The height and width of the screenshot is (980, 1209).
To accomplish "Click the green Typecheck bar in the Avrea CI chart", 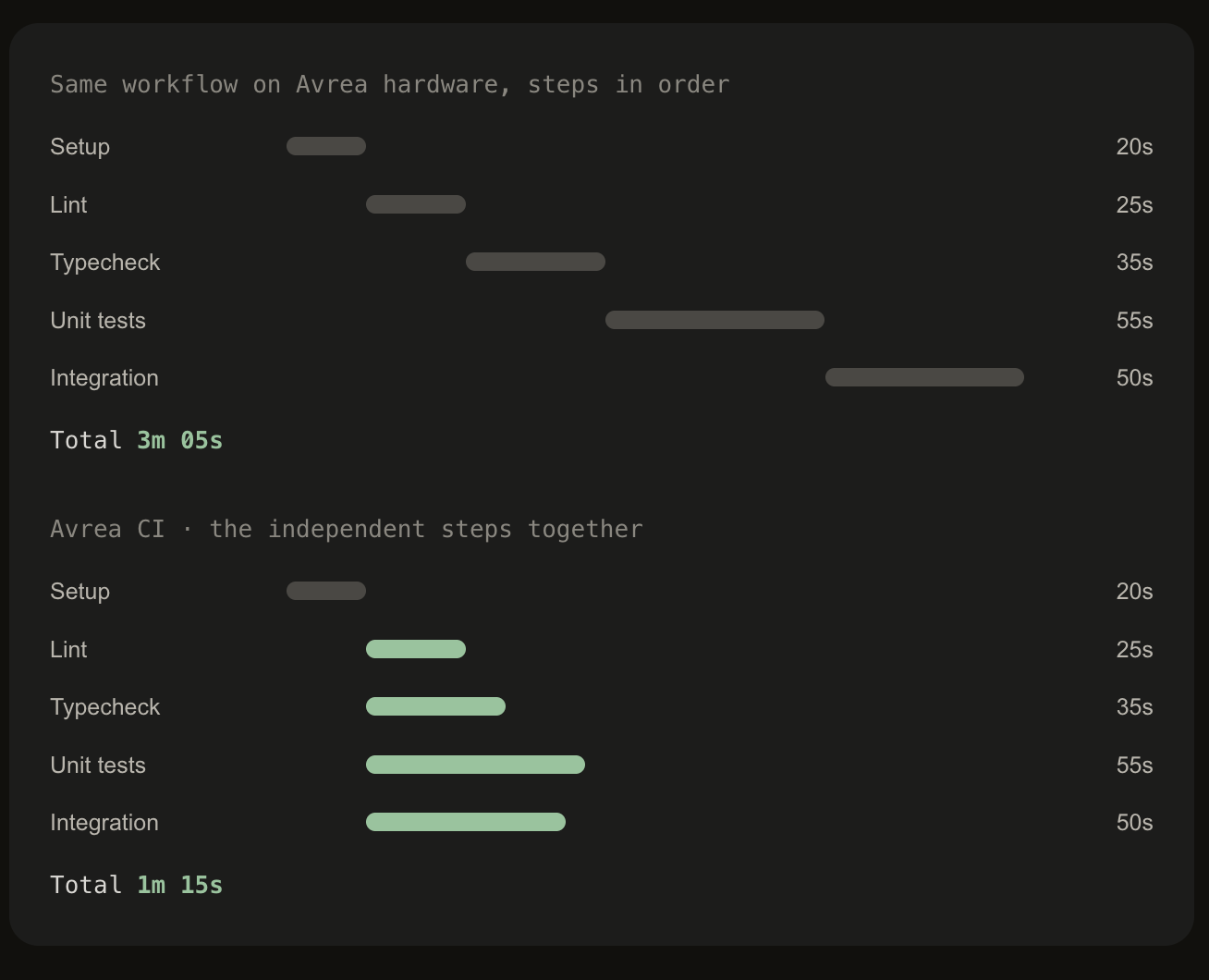I will (435, 706).
